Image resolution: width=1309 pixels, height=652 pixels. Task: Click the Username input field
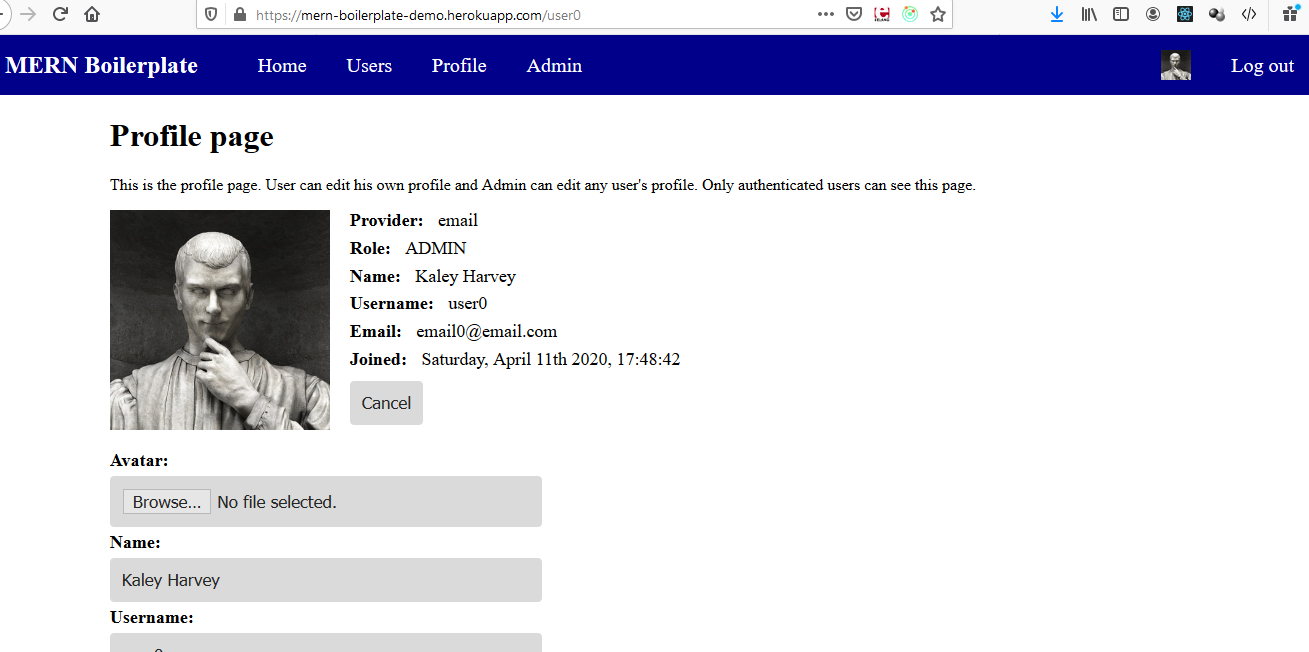(x=326, y=642)
